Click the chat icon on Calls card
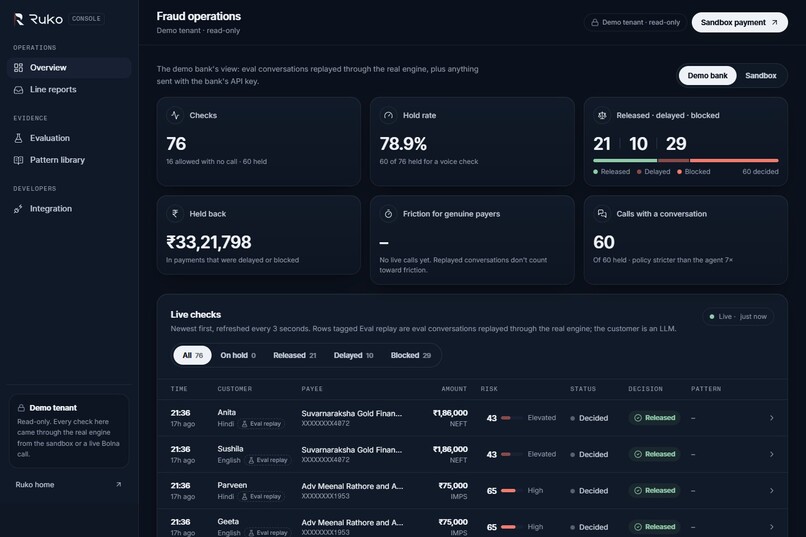This screenshot has height=537, width=806. coord(602,213)
